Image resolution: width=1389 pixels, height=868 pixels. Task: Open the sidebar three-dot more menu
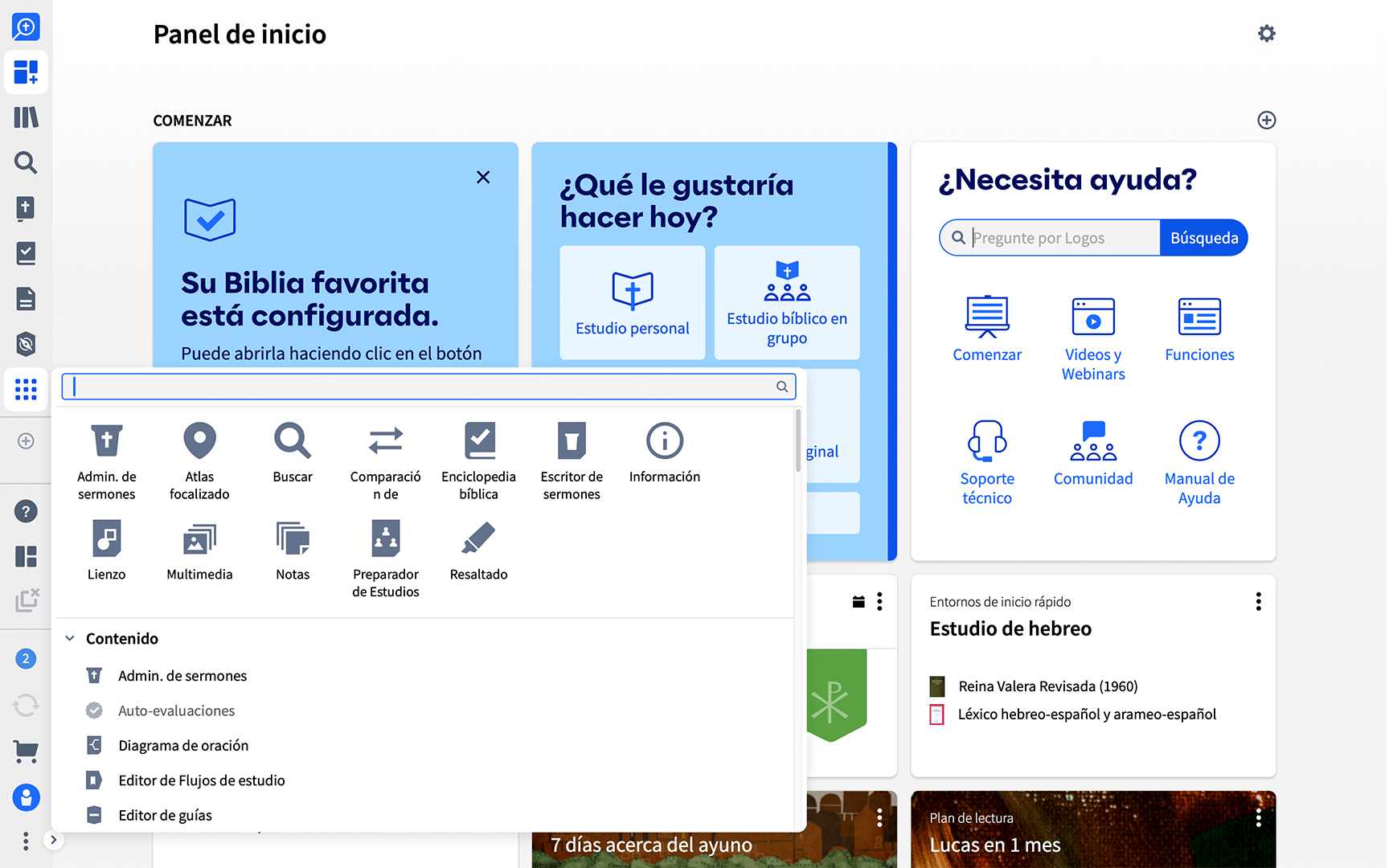[26, 841]
